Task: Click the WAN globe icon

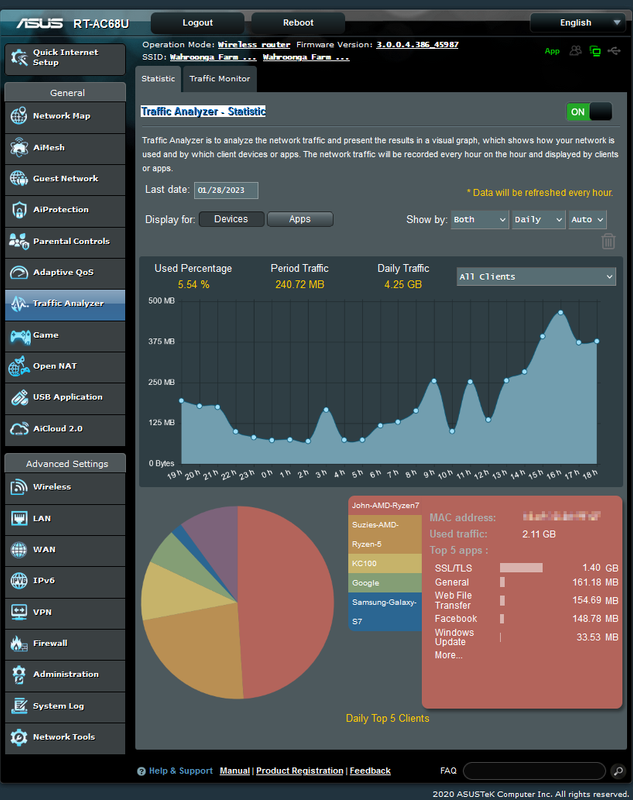Action: 19,549
